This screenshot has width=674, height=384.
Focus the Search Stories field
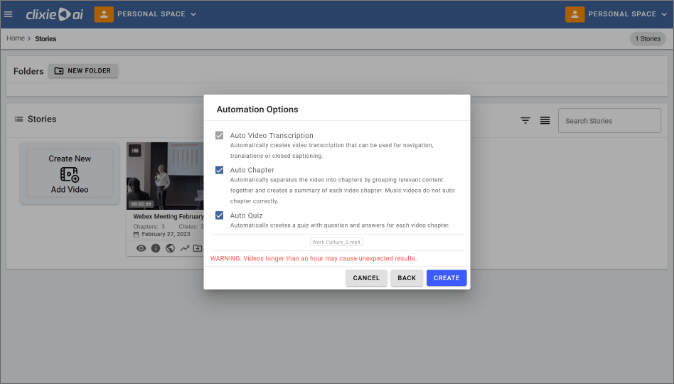click(609, 121)
